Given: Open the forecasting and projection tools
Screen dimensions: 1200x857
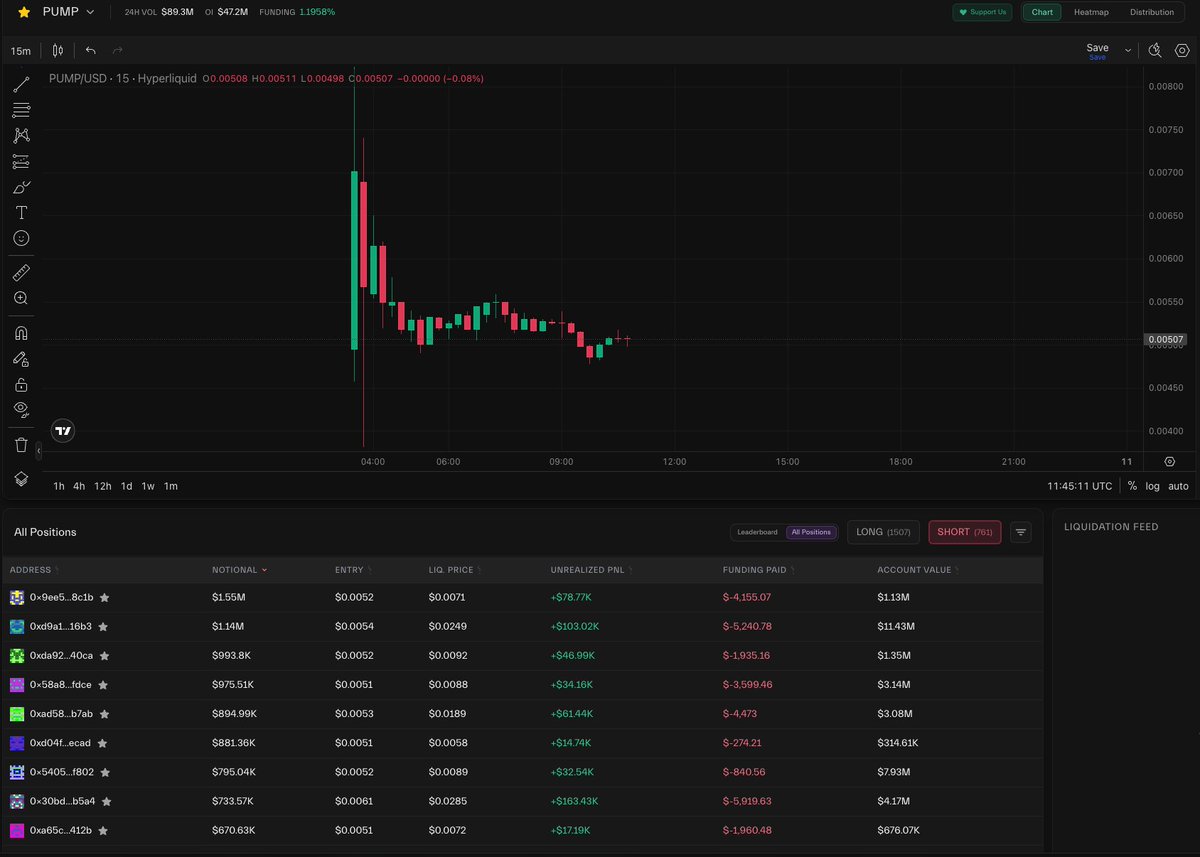Looking at the screenshot, I should point(21,161).
